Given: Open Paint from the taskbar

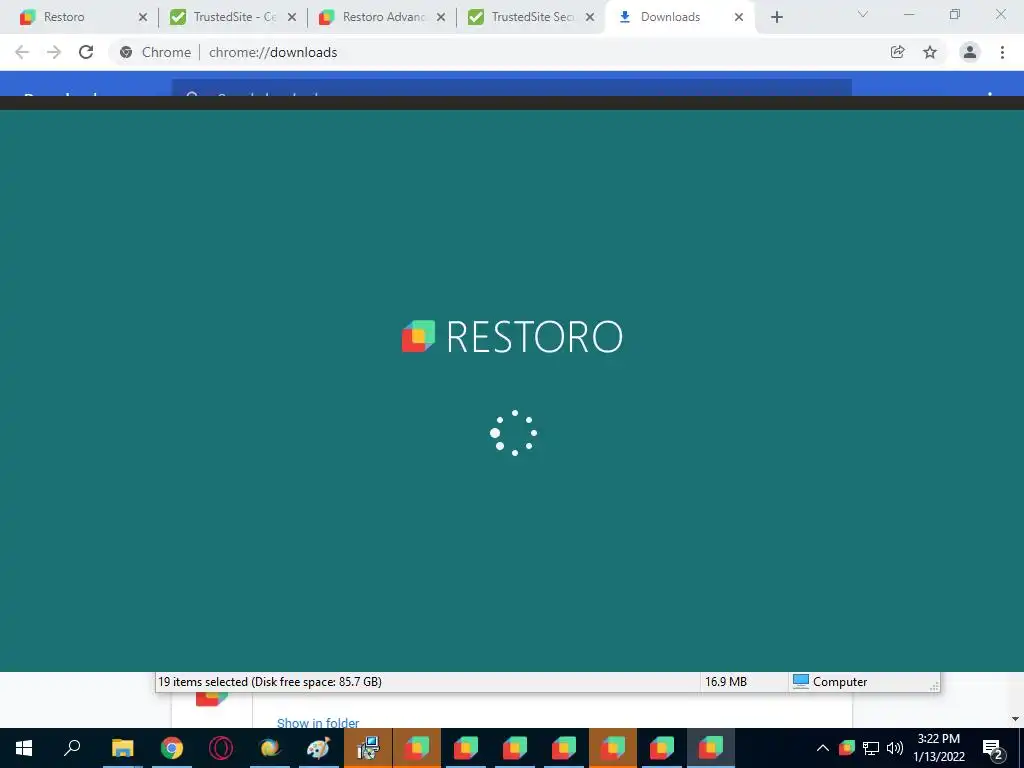Looking at the screenshot, I should 319,748.
